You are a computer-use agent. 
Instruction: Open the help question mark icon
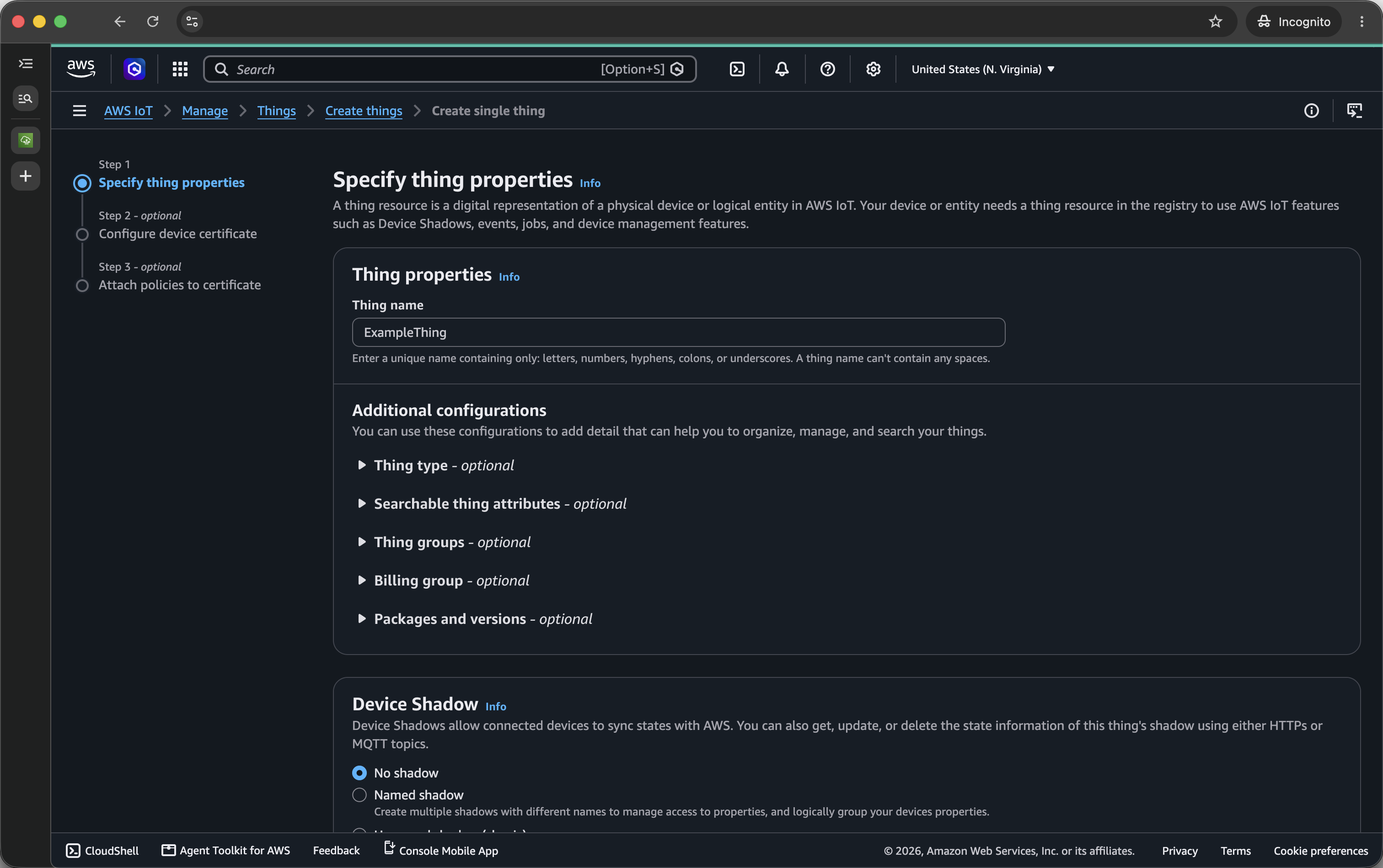pyautogui.click(x=827, y=69)
